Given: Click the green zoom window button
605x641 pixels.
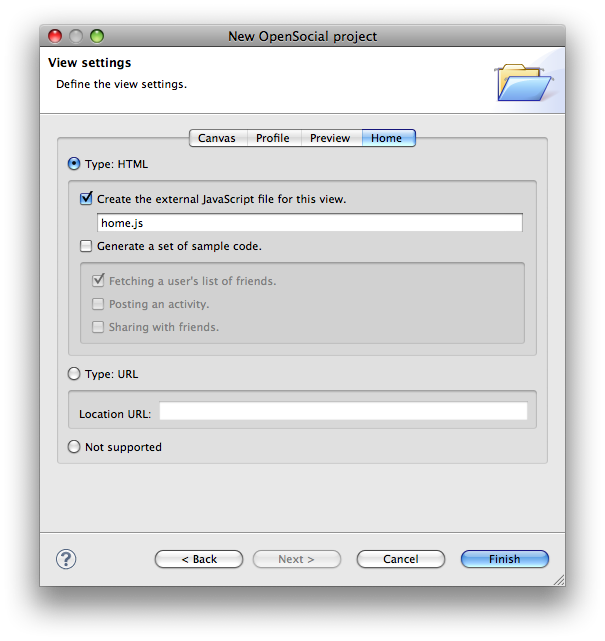Looking at the screenshot, I should [97, 36].
